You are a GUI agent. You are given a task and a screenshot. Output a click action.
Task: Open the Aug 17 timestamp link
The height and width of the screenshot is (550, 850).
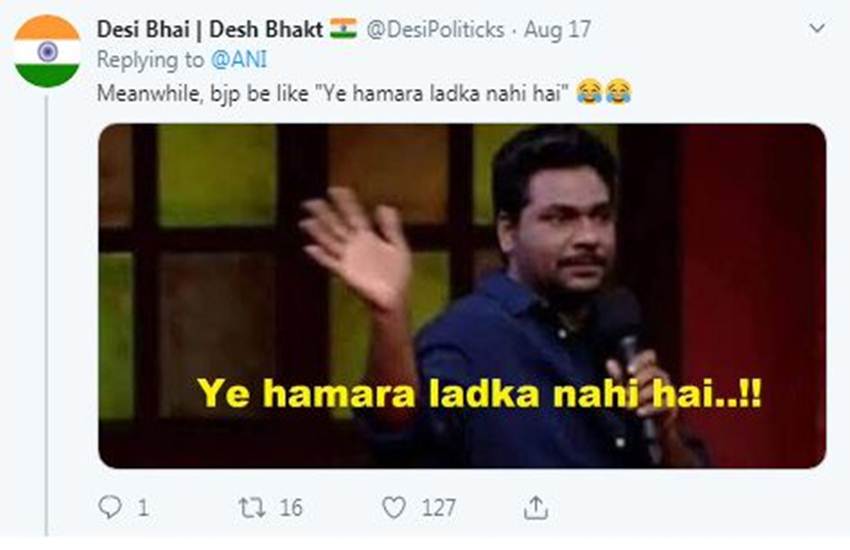click(557, 29)
